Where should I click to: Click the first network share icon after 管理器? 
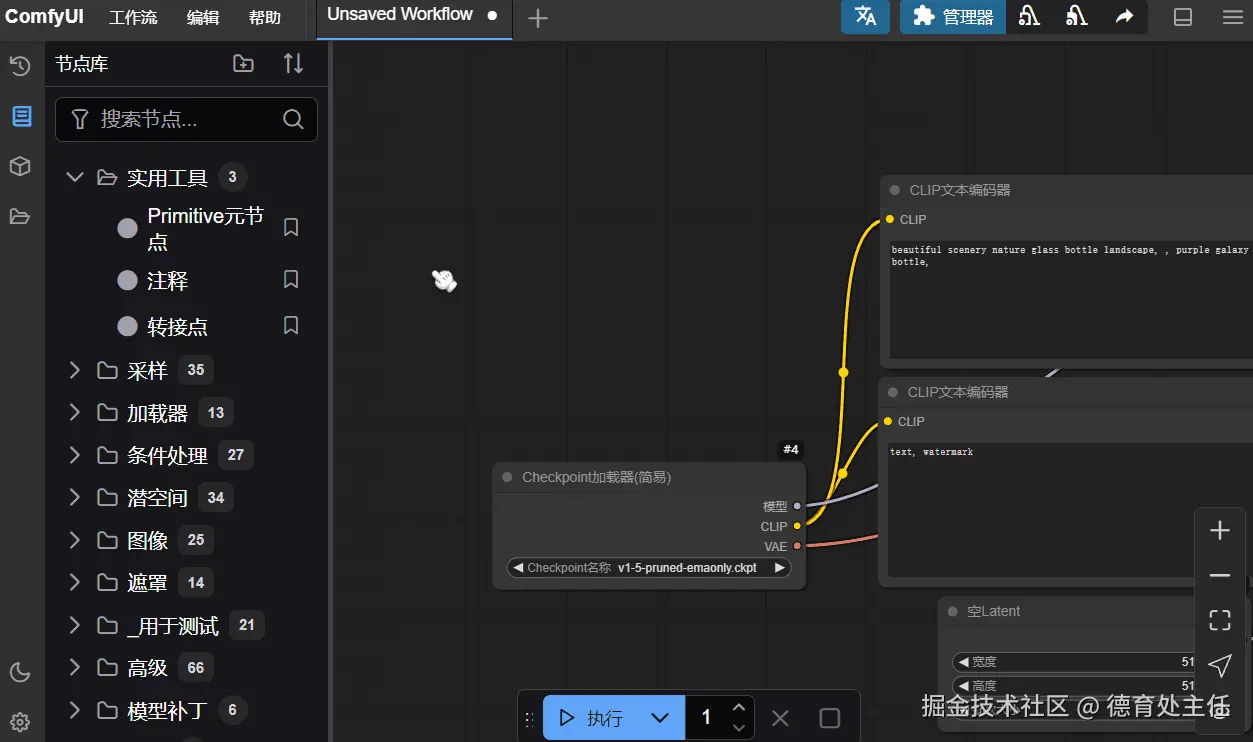point(1029,17)
